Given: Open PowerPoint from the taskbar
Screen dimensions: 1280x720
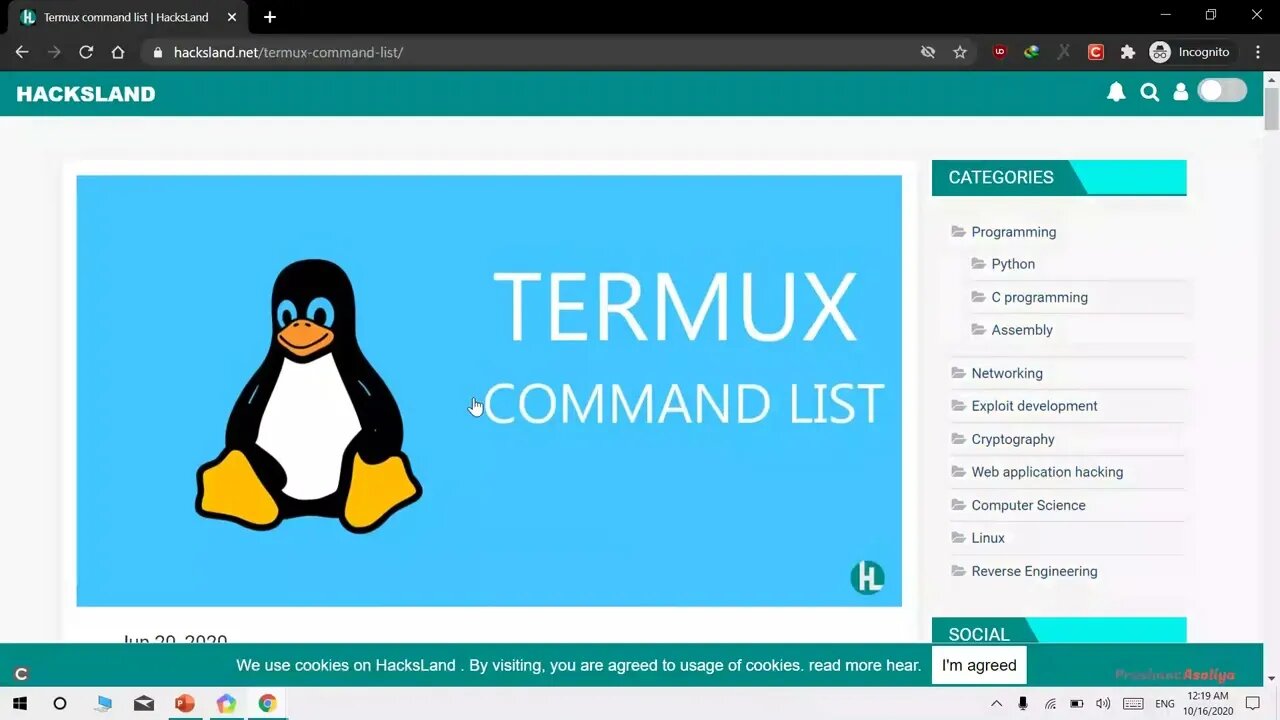Looking at the screenshot, I should [185, 703].
